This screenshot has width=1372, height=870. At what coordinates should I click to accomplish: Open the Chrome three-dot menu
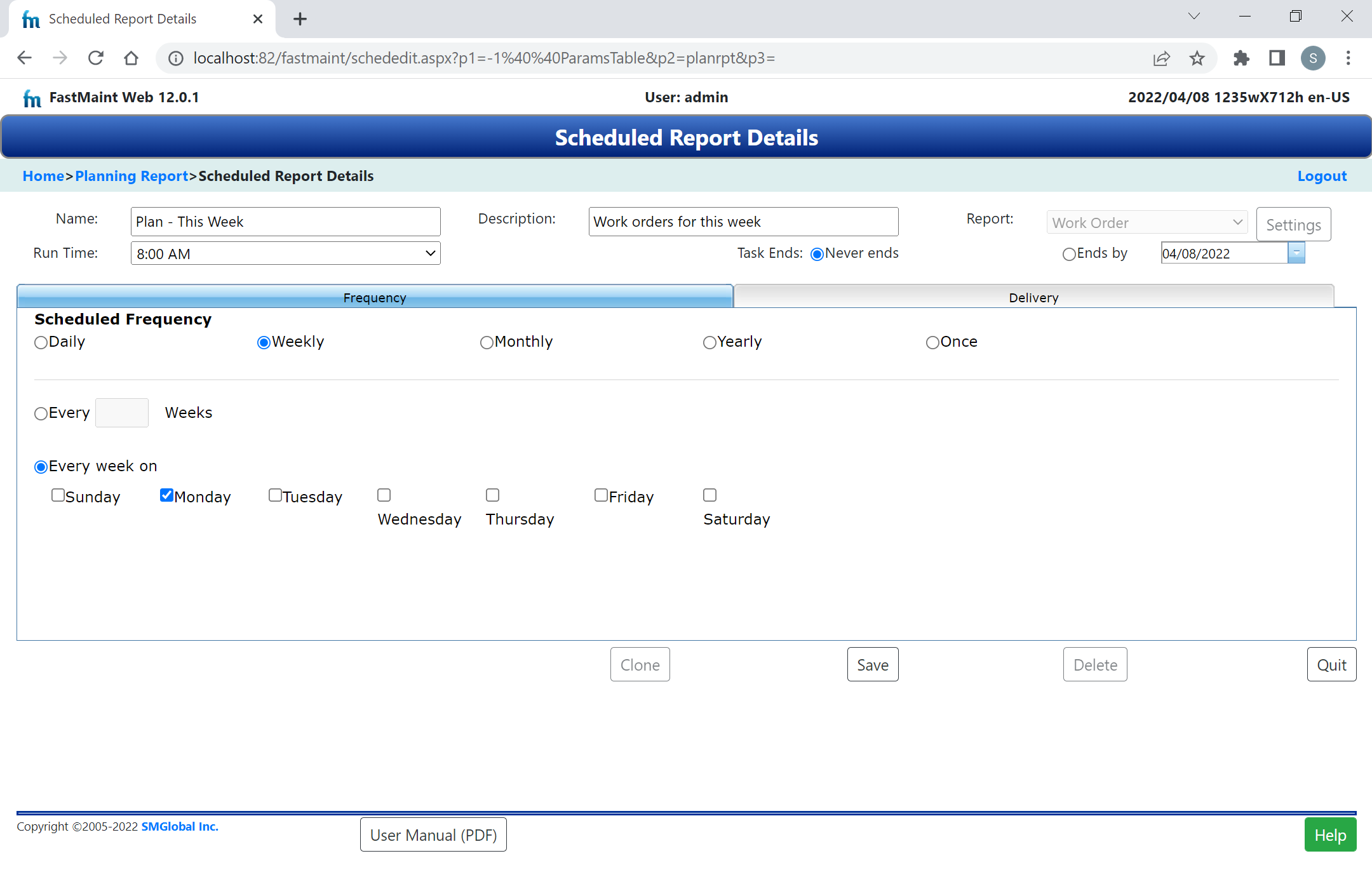(x=1348, y=58)
